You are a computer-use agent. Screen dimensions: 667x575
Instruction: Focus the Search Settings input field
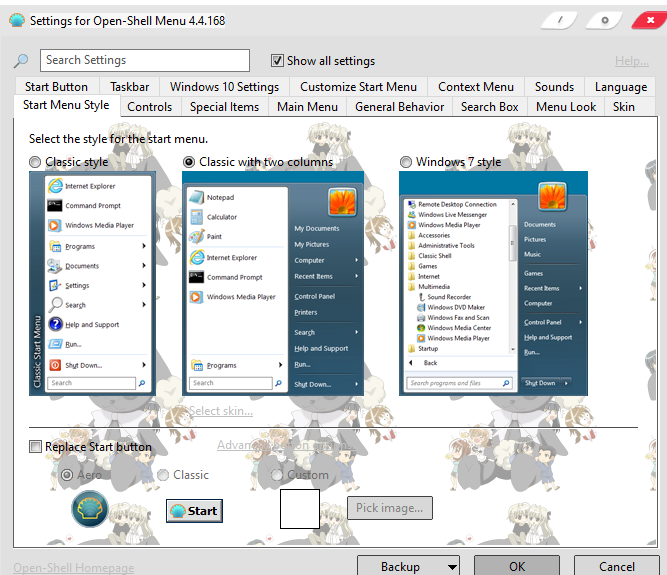point(145,61)
